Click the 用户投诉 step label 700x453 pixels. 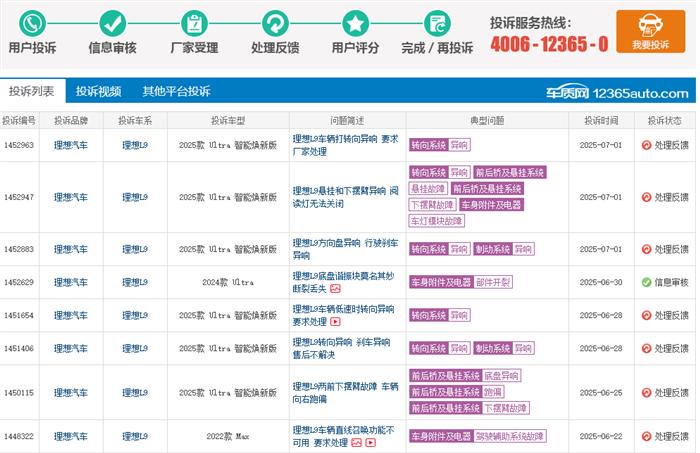point(32,48)
